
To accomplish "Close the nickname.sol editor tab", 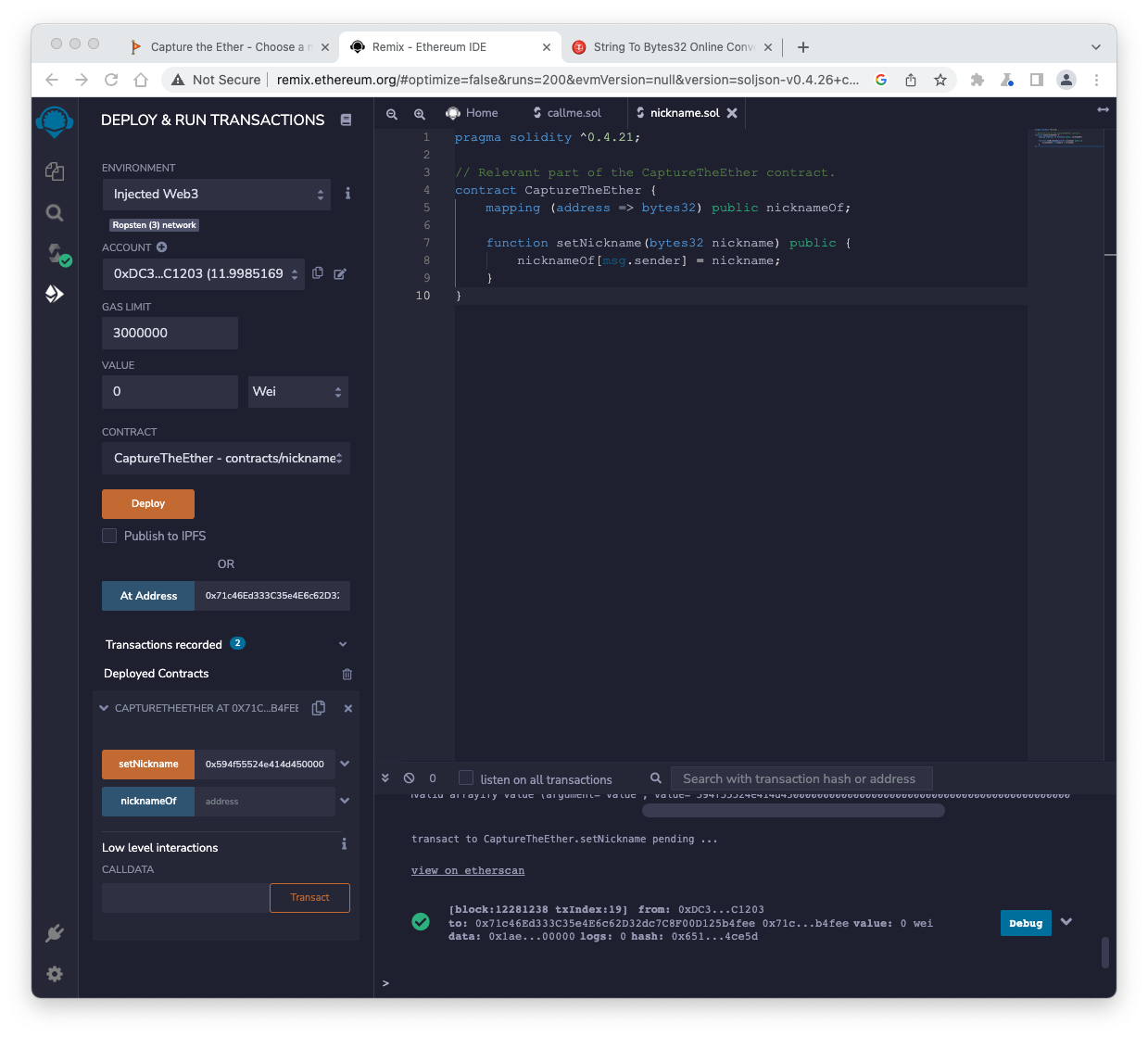I will (x=732, y=113).
